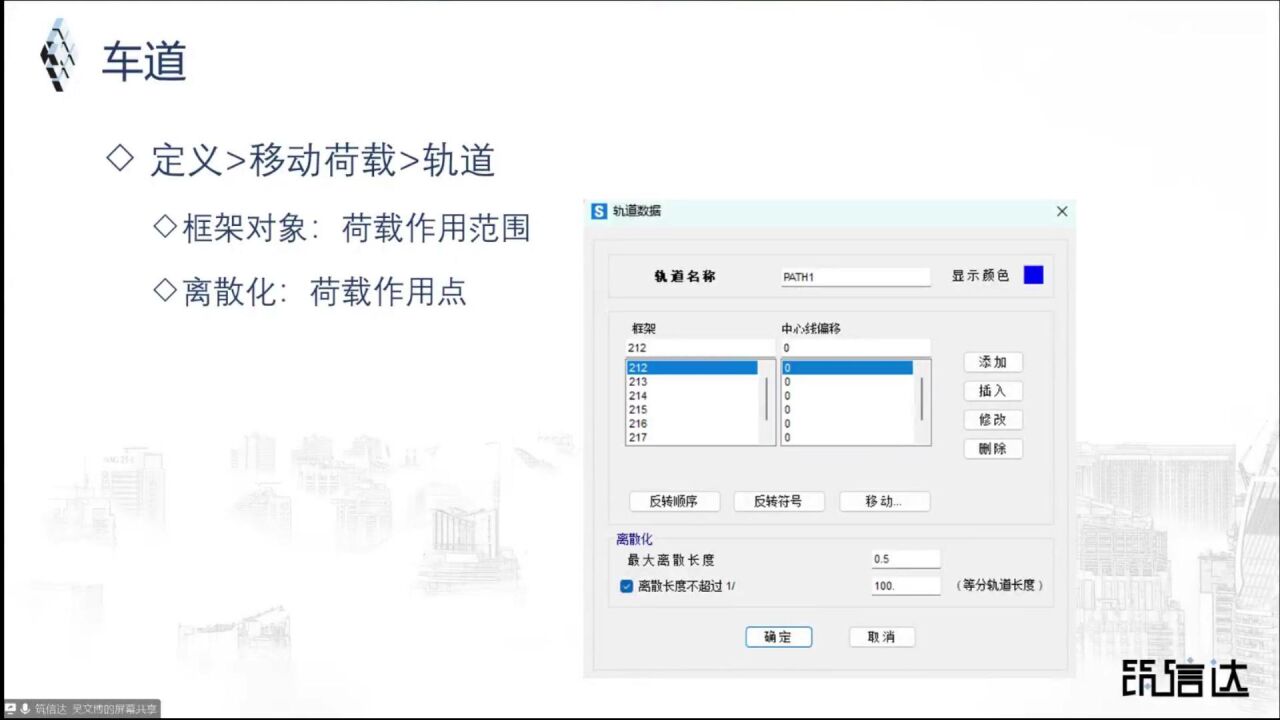Select frame 213 in the 框架 list

pos(660,381)
